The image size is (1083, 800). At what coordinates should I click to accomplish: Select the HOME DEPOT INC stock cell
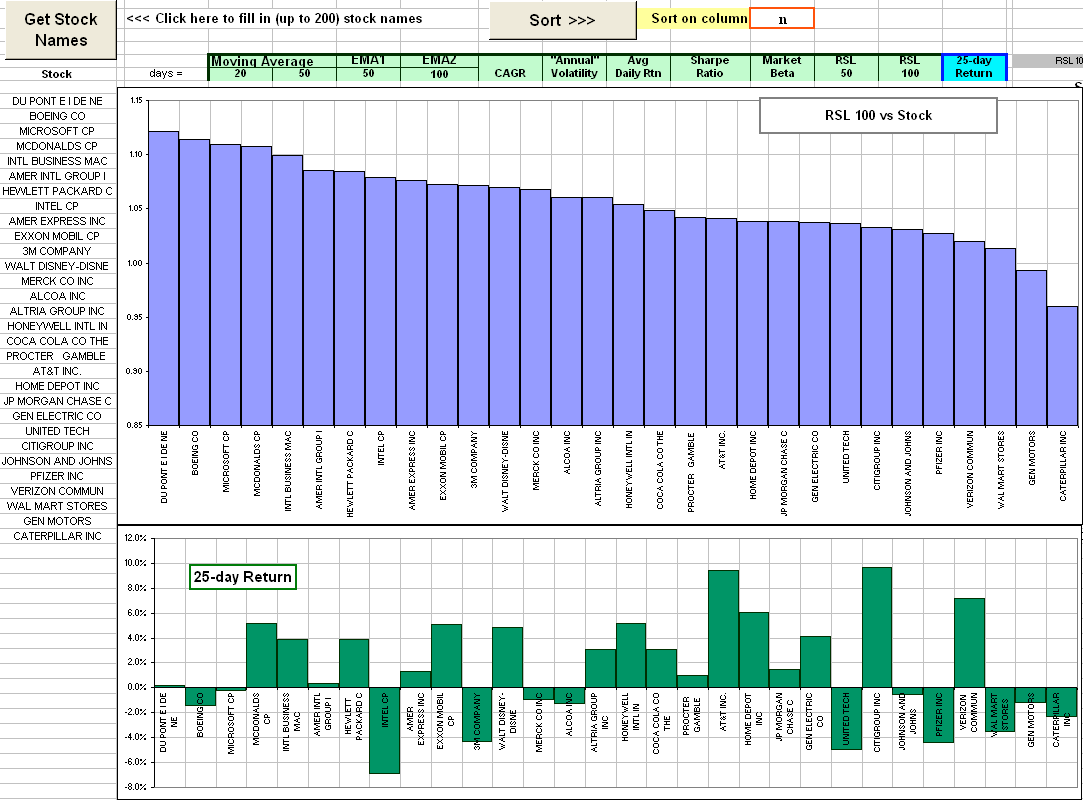click(x=57, y=386)
